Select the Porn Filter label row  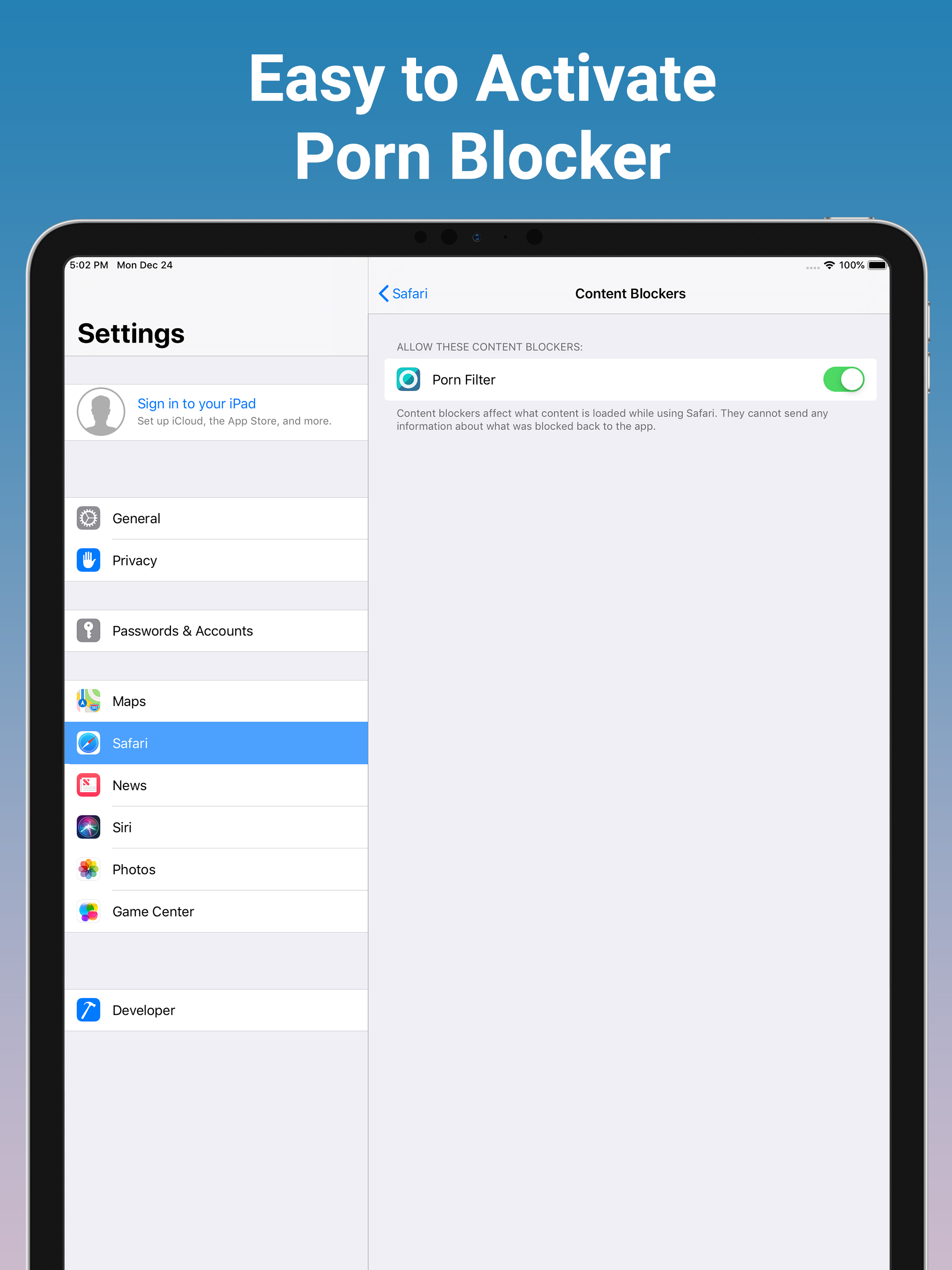click(630, 379)
